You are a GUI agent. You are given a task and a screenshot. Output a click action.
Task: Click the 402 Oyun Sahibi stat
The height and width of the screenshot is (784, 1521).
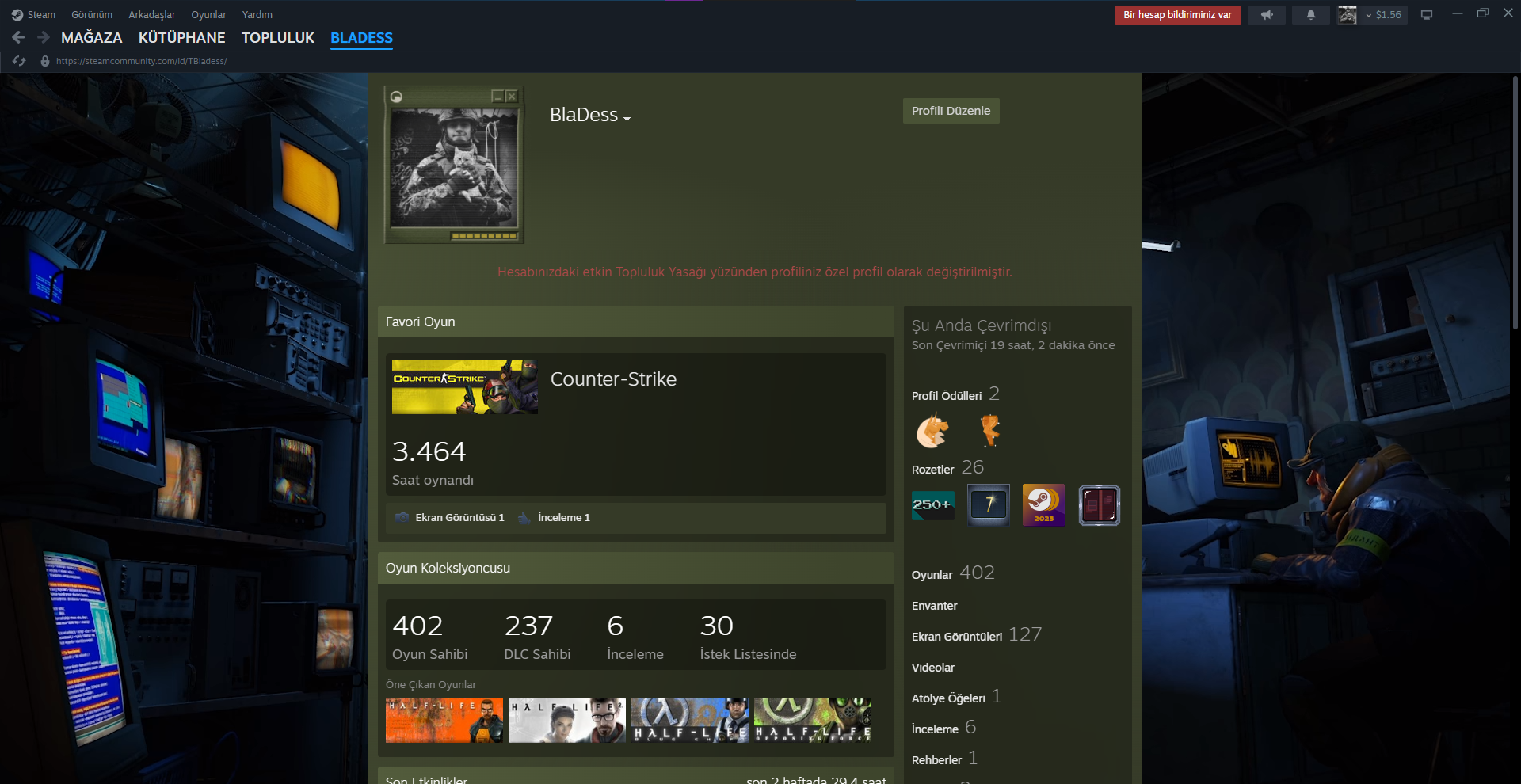(430, 636)
